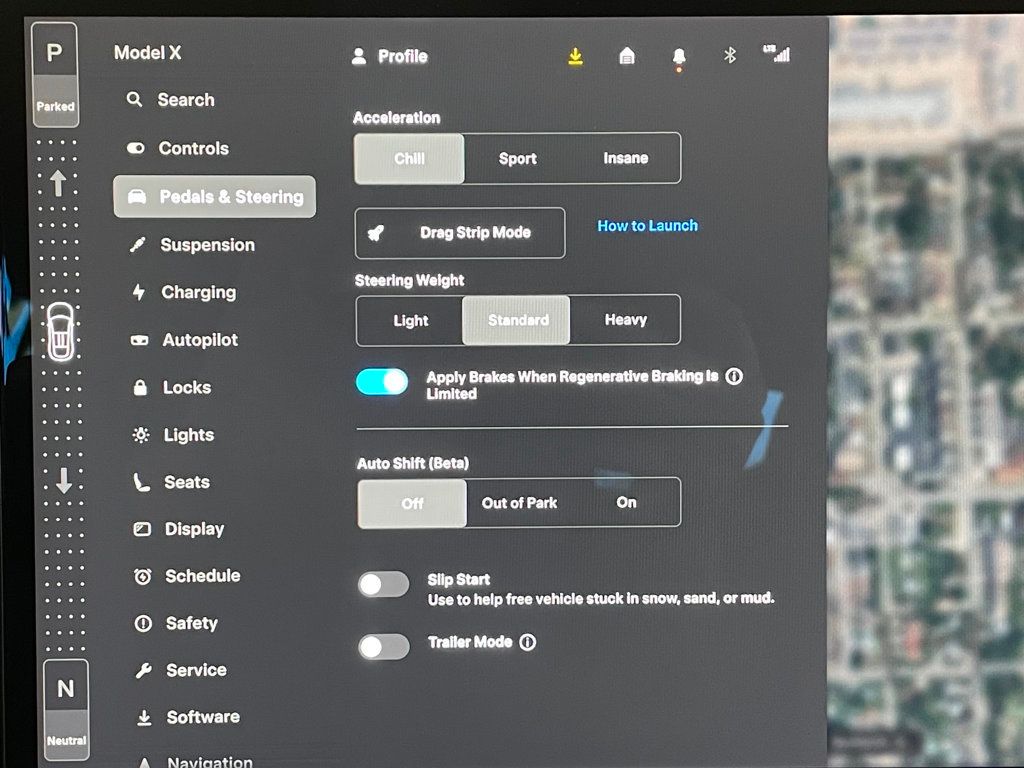This screenshot has width=1024, height=768.
Task: Select Sport acceleration mode
Action: click(x=518, y=159)
